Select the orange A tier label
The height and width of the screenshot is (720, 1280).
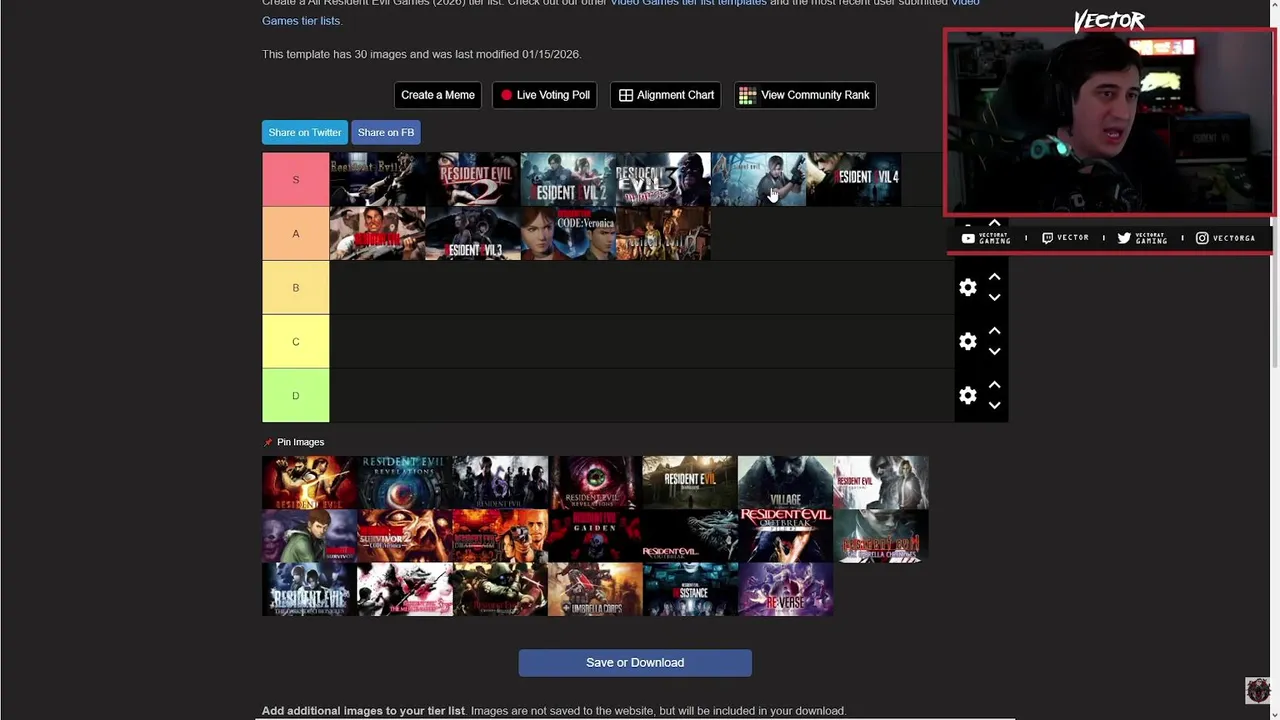click(x=295, y=233)
